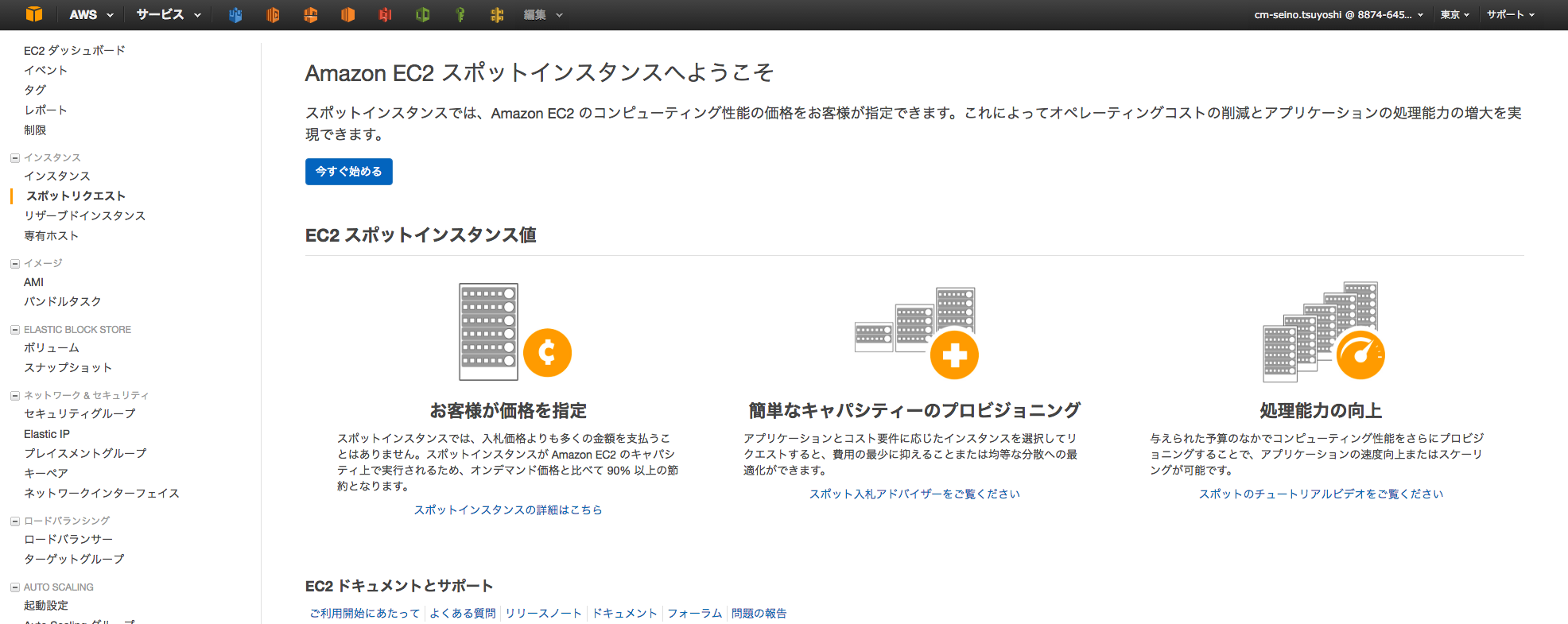Click the servers with speedometer gauge illustration
This screenshot has height=624, width=1568.
click(1324, 331)
